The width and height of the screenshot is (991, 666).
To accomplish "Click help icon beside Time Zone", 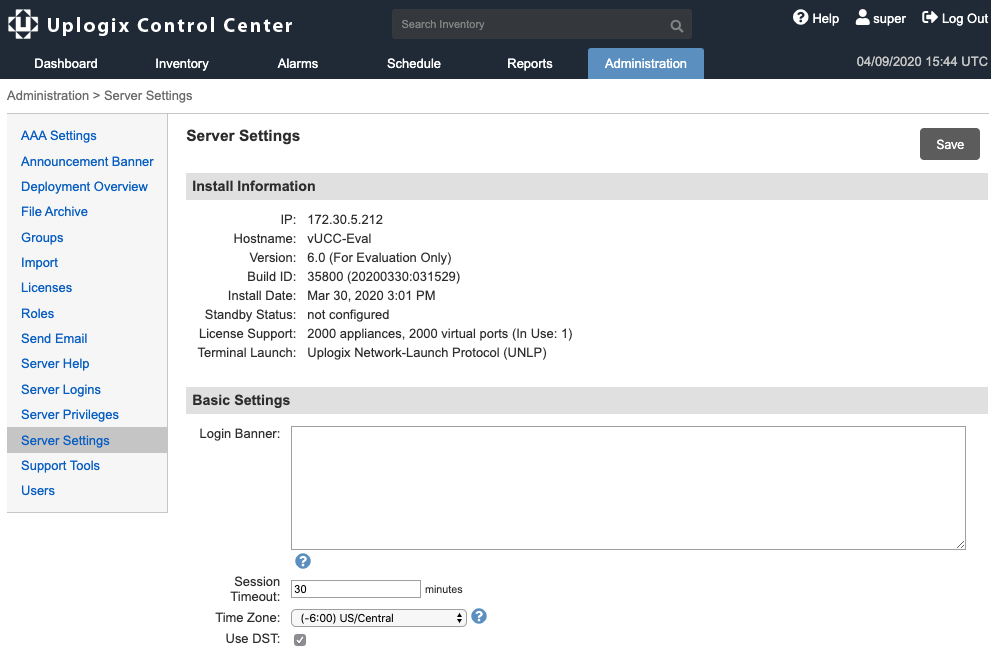I will click(479, 616).
